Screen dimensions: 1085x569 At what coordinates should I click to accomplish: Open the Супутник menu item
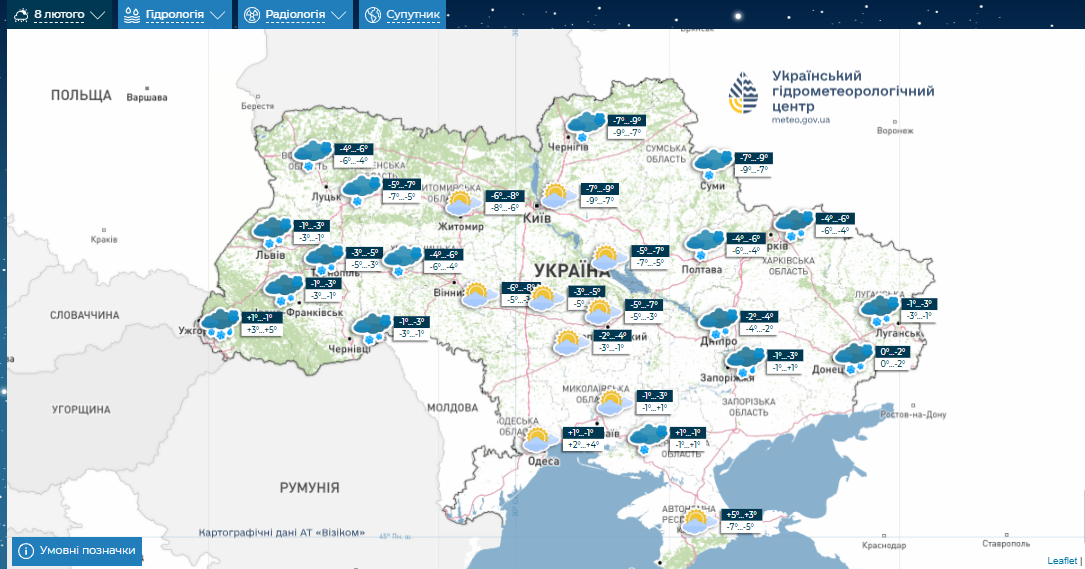coord(414,15)
